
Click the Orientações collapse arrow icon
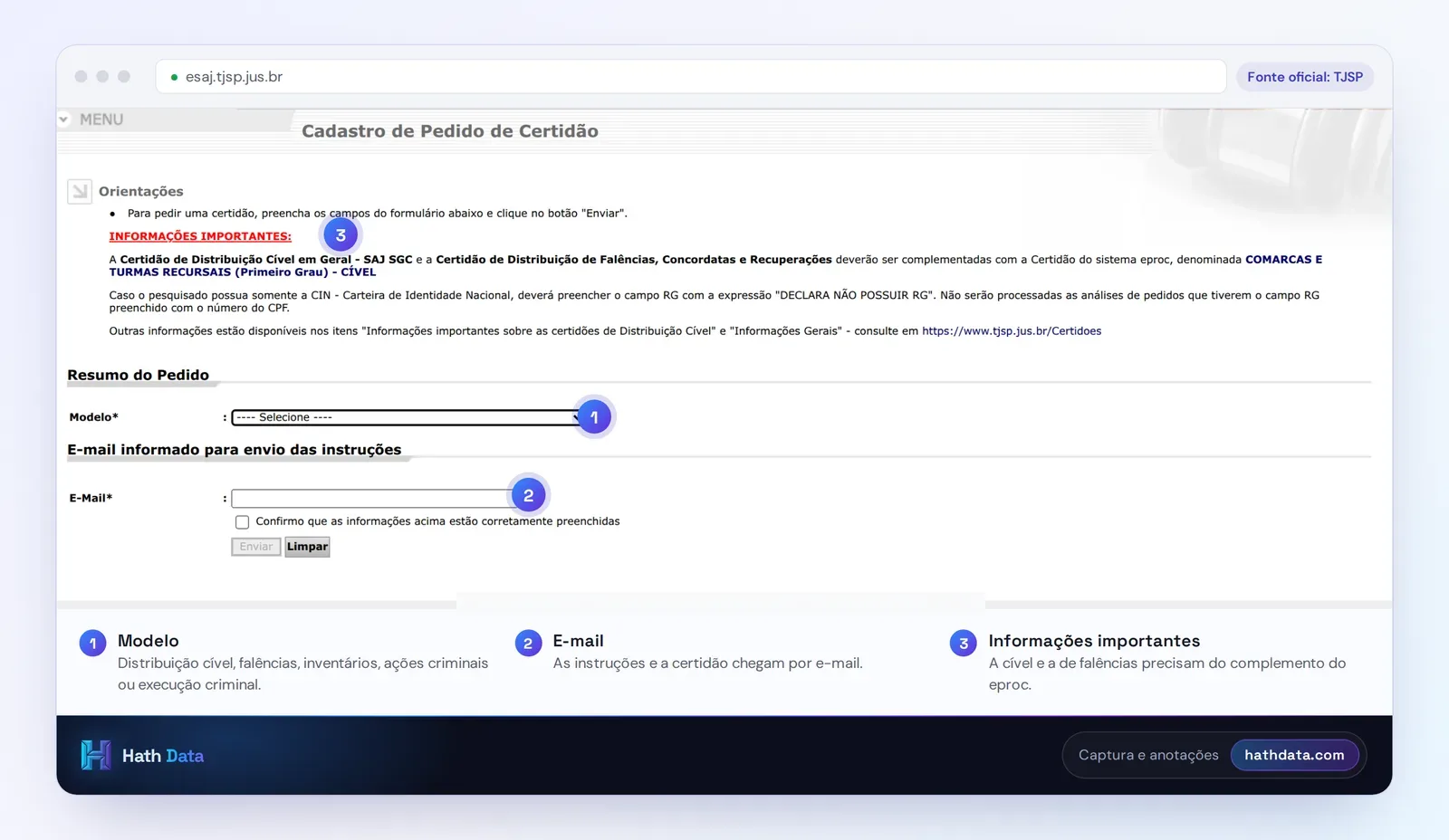pyautogui.click(x=80, y=191)
